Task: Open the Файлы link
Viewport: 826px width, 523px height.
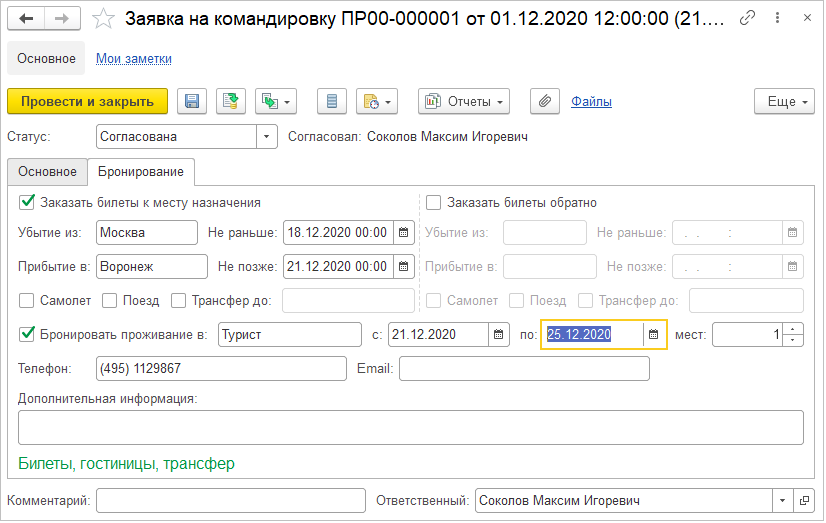Action: (x=591, y=102)
